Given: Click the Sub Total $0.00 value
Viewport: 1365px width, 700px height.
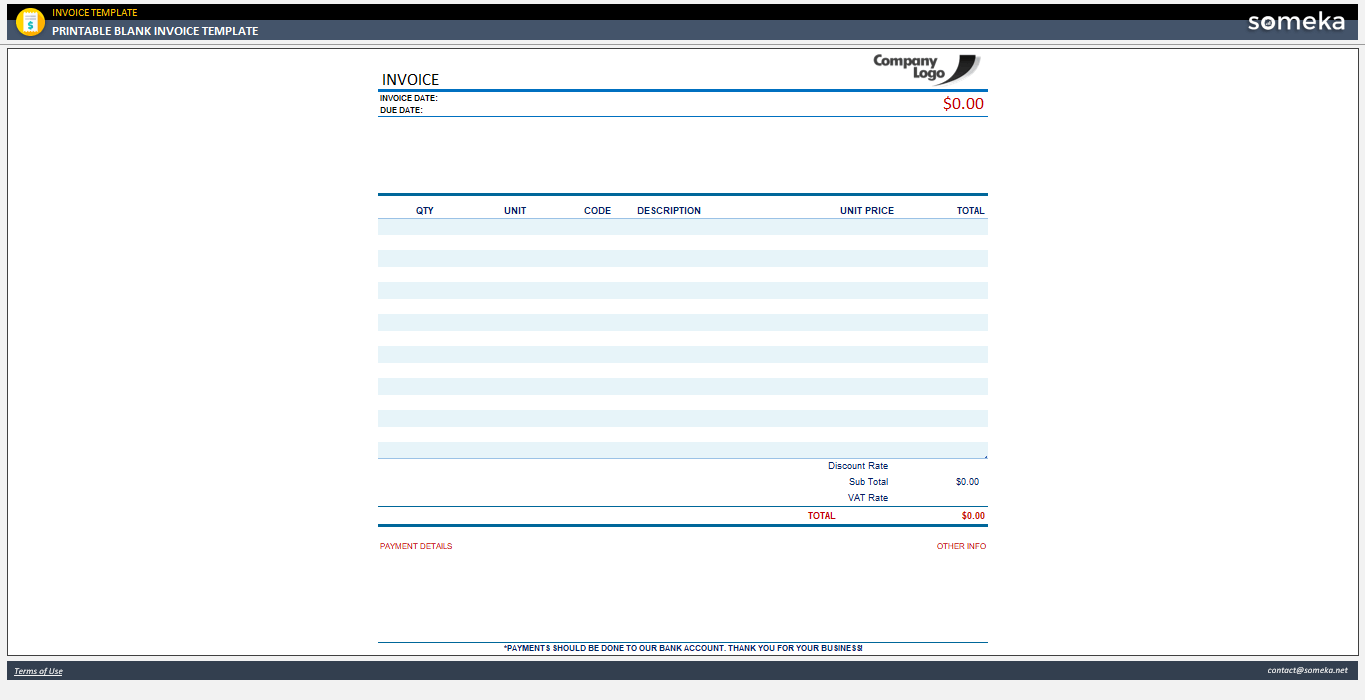Looking at the screenshot, I should (x=966, y=481).
